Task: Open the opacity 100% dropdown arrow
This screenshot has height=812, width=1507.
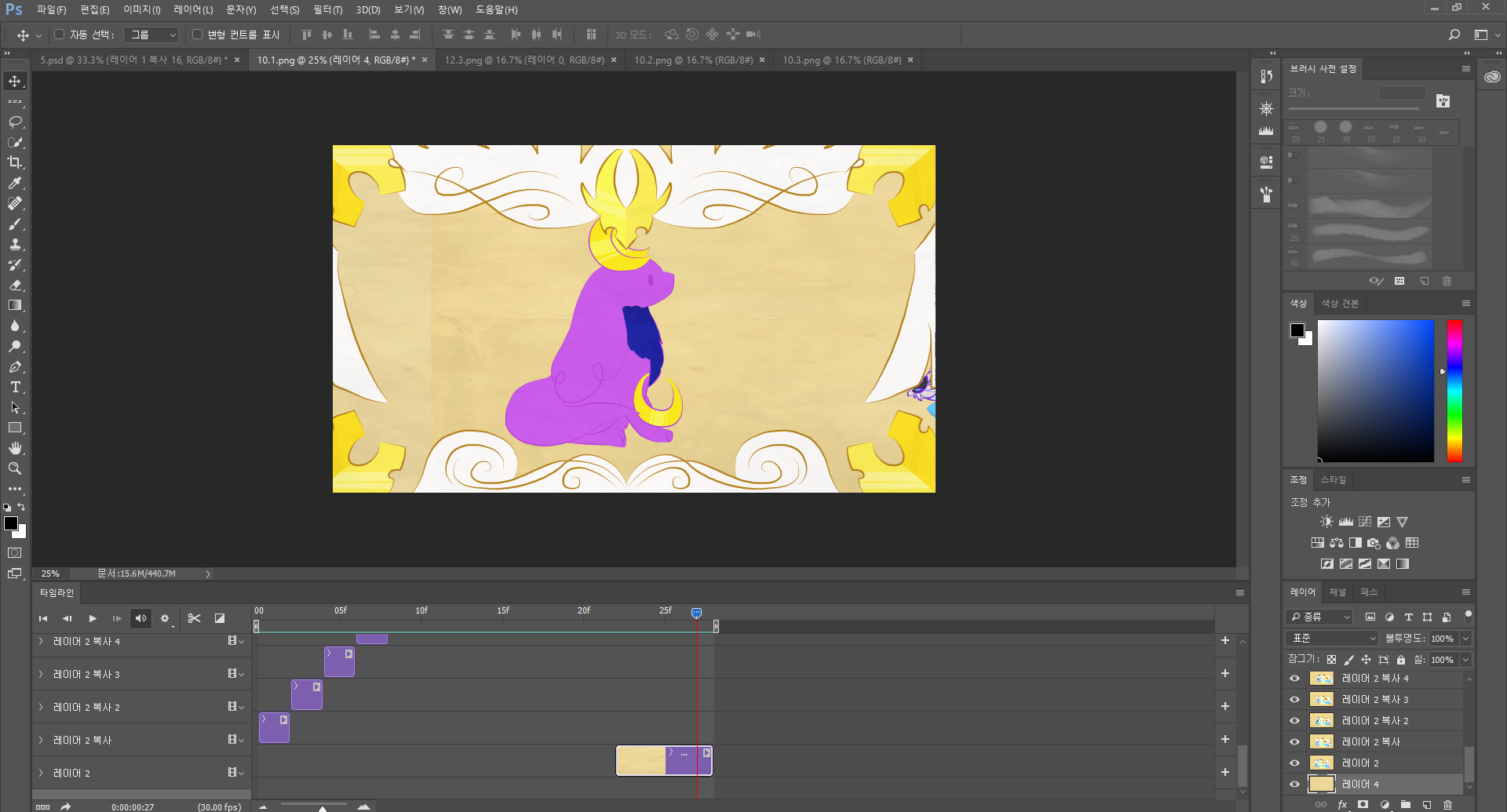Action: click(1465, 639)
